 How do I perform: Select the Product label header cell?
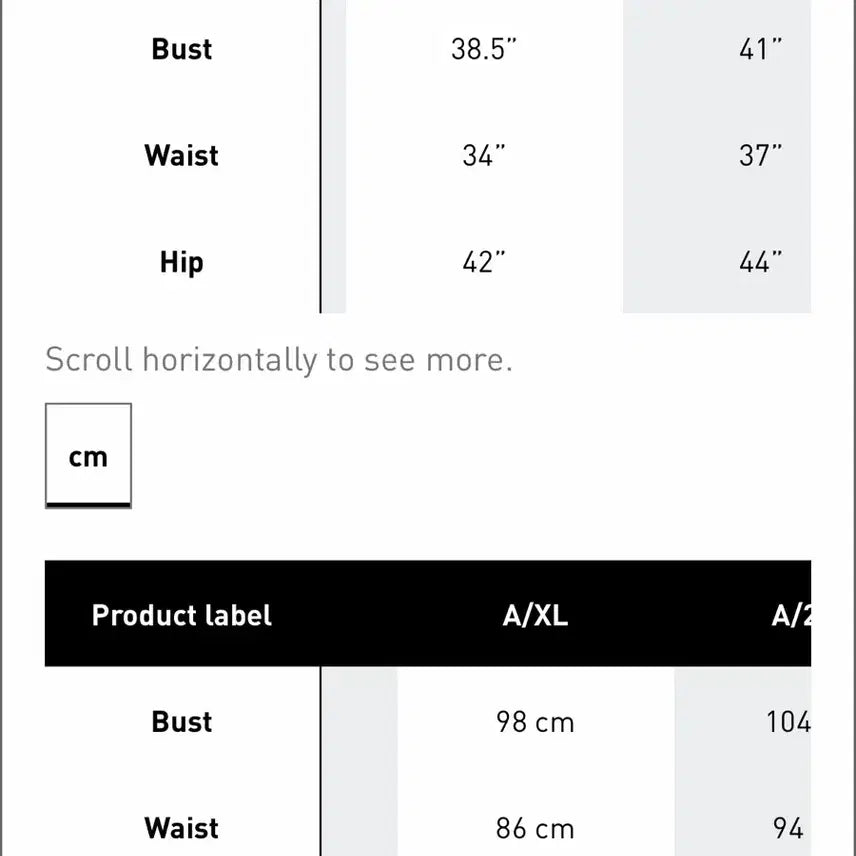182,615
